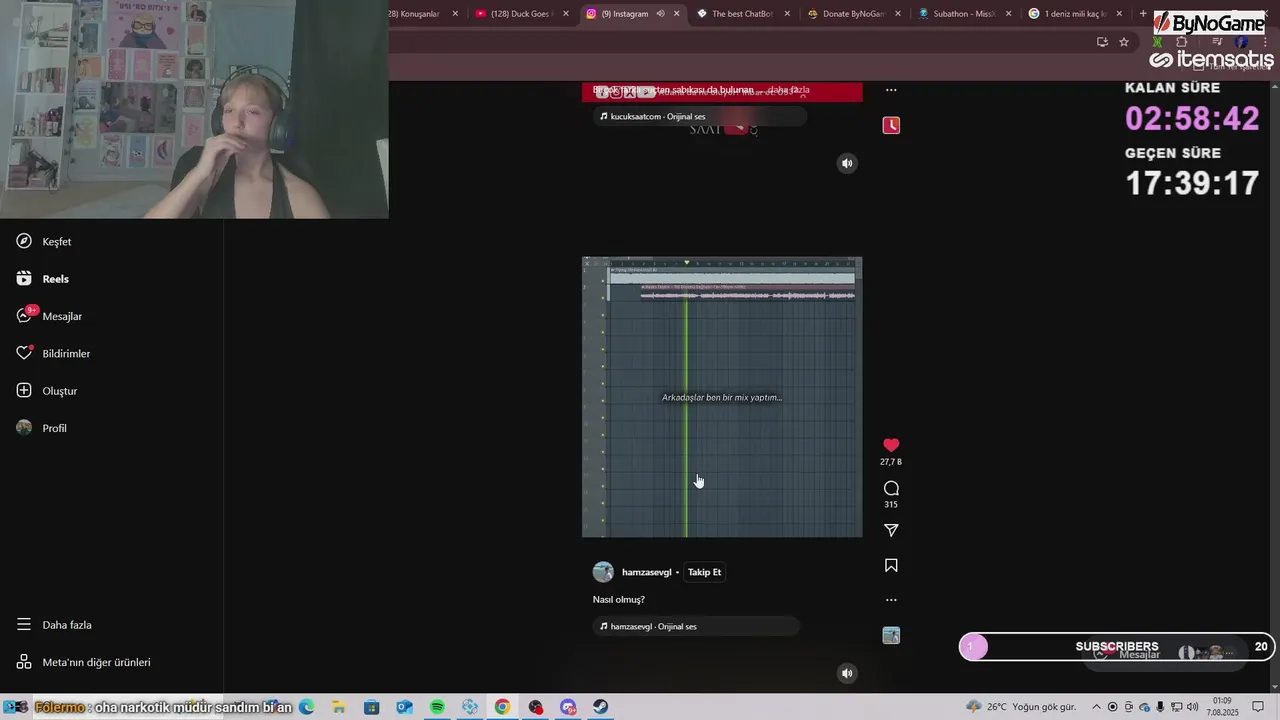Click the Keşfet compass icon
The image size is (1280, 720).
click(x=24, y=242)
